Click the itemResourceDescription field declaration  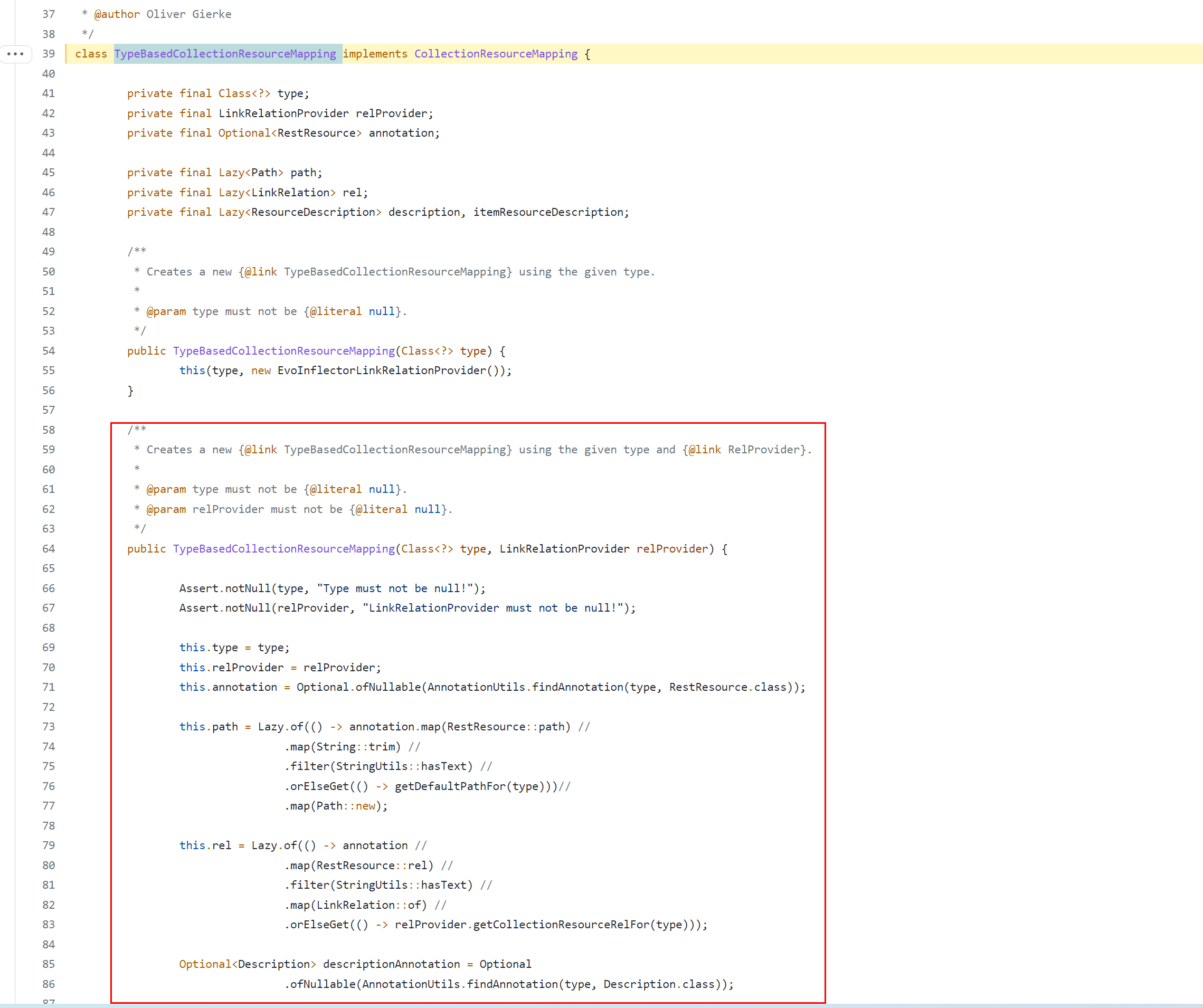point(548,212)
